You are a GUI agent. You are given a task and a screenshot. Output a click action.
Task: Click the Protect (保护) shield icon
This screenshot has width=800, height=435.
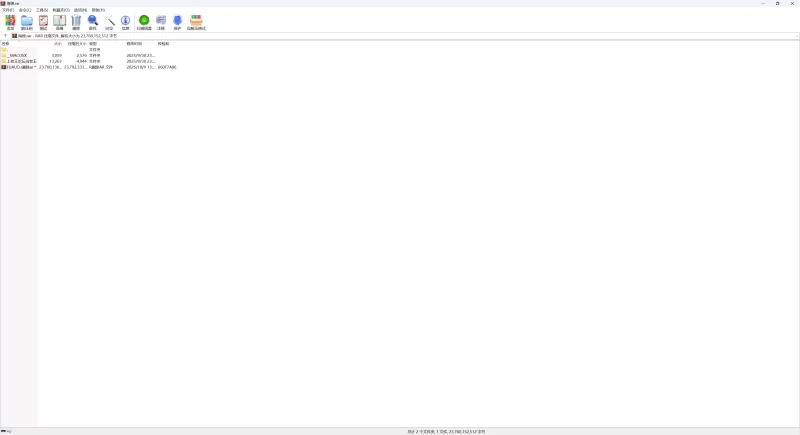tap(177, 21)
